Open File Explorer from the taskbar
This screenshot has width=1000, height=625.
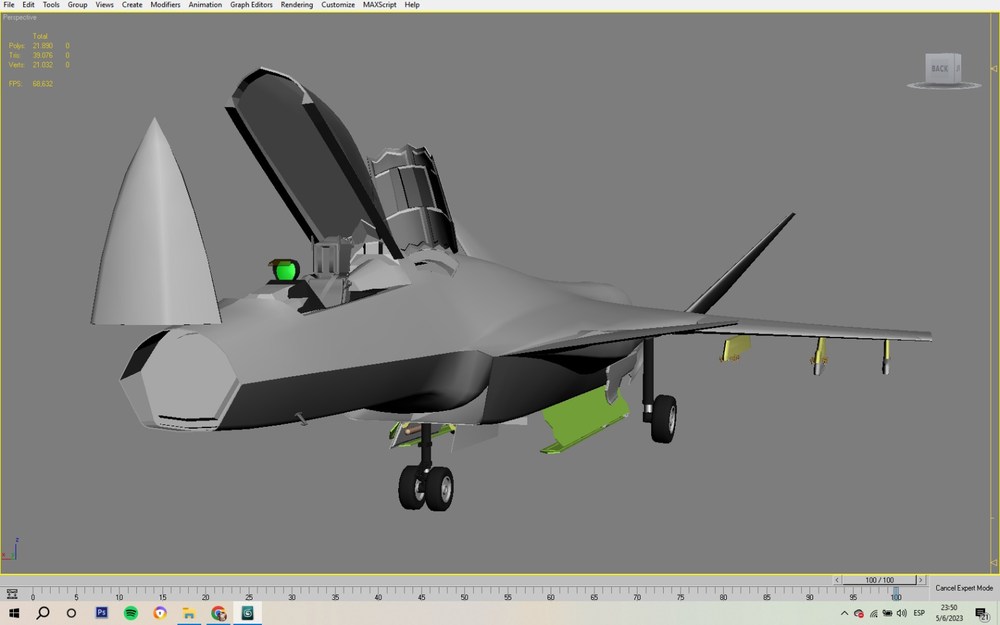point(189,614)
